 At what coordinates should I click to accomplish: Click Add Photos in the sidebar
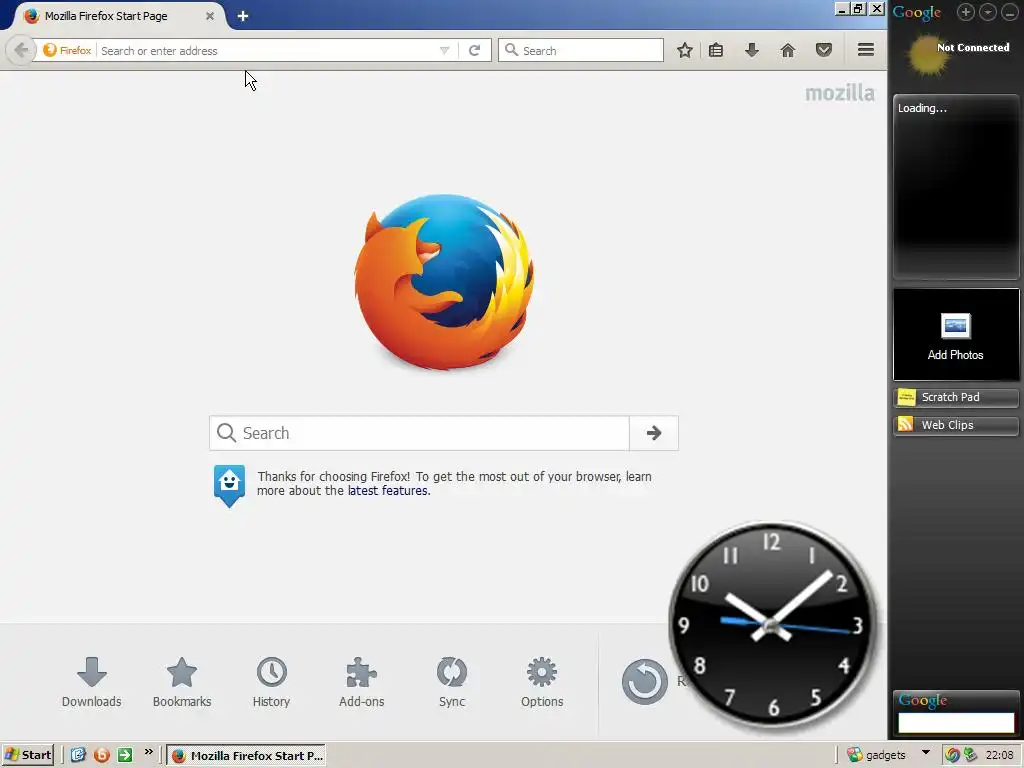955,334
